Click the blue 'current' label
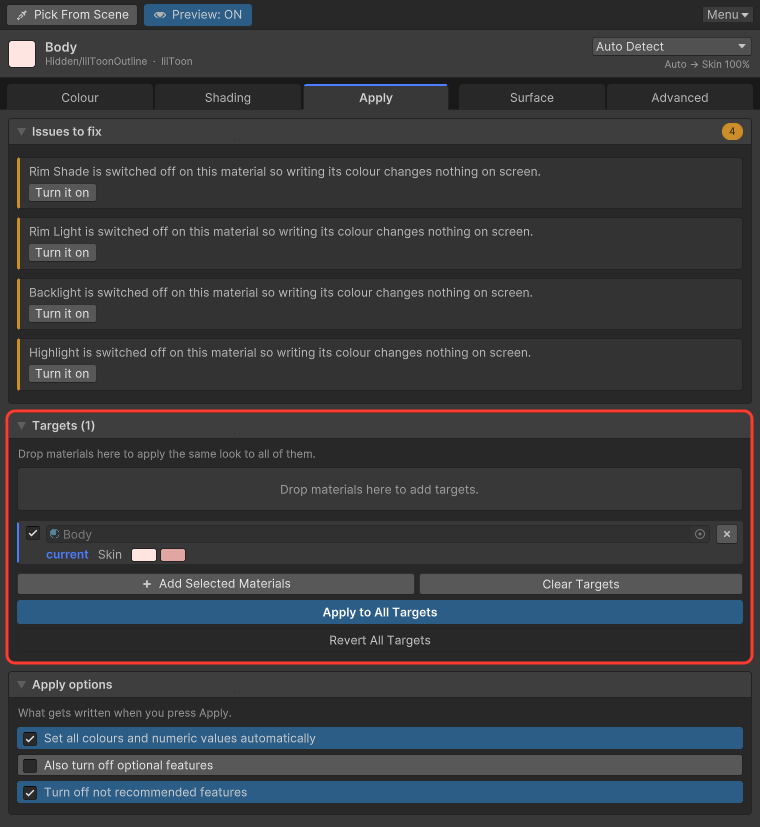Image resolution: width=760 pixels, height=827 pixels. [x=67, y=555]
